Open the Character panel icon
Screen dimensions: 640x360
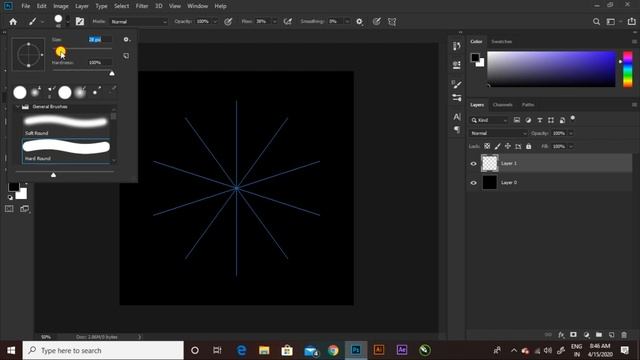pyautogui.click(x=457, y=117)
